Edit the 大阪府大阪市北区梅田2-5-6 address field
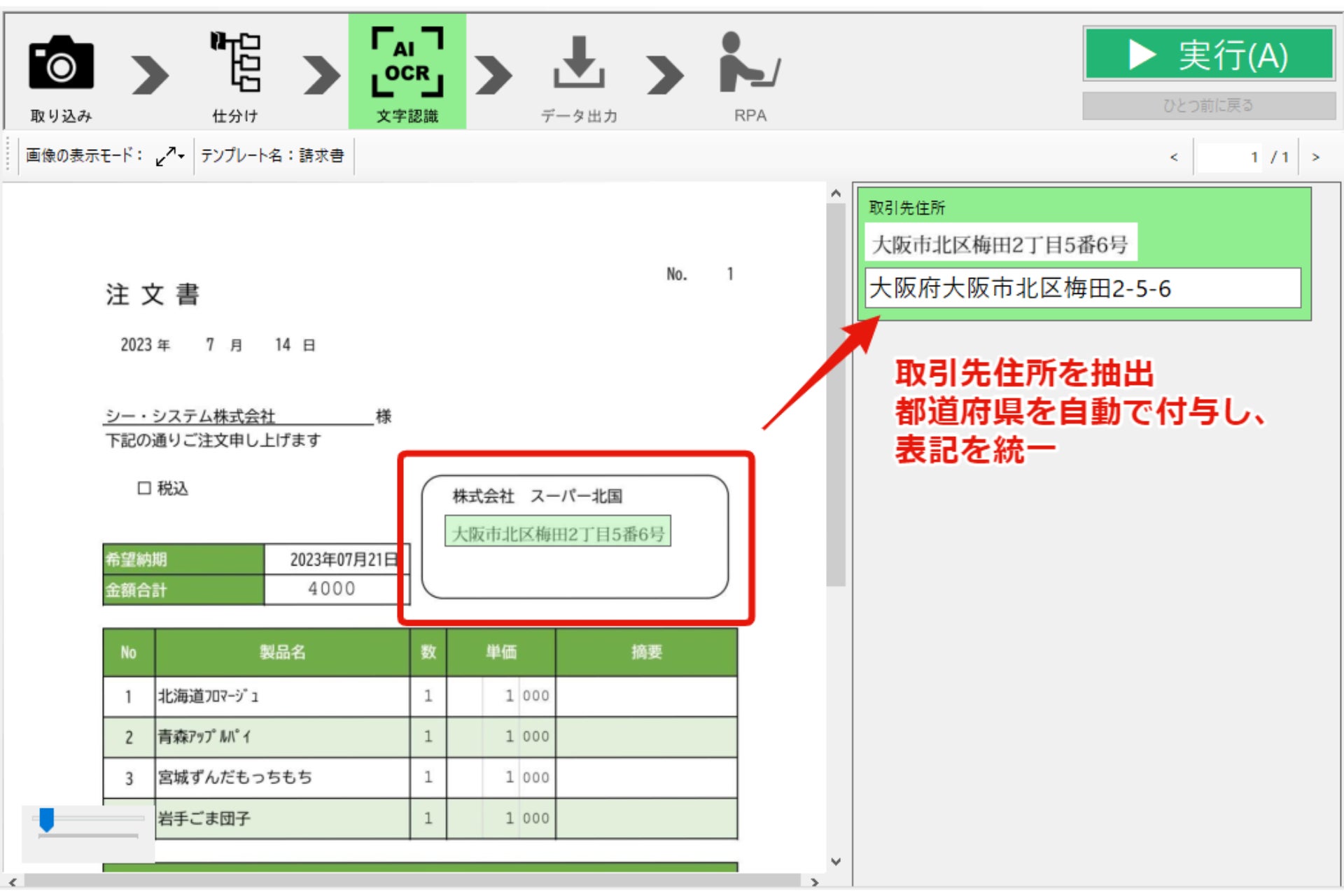 [1082, 288]
